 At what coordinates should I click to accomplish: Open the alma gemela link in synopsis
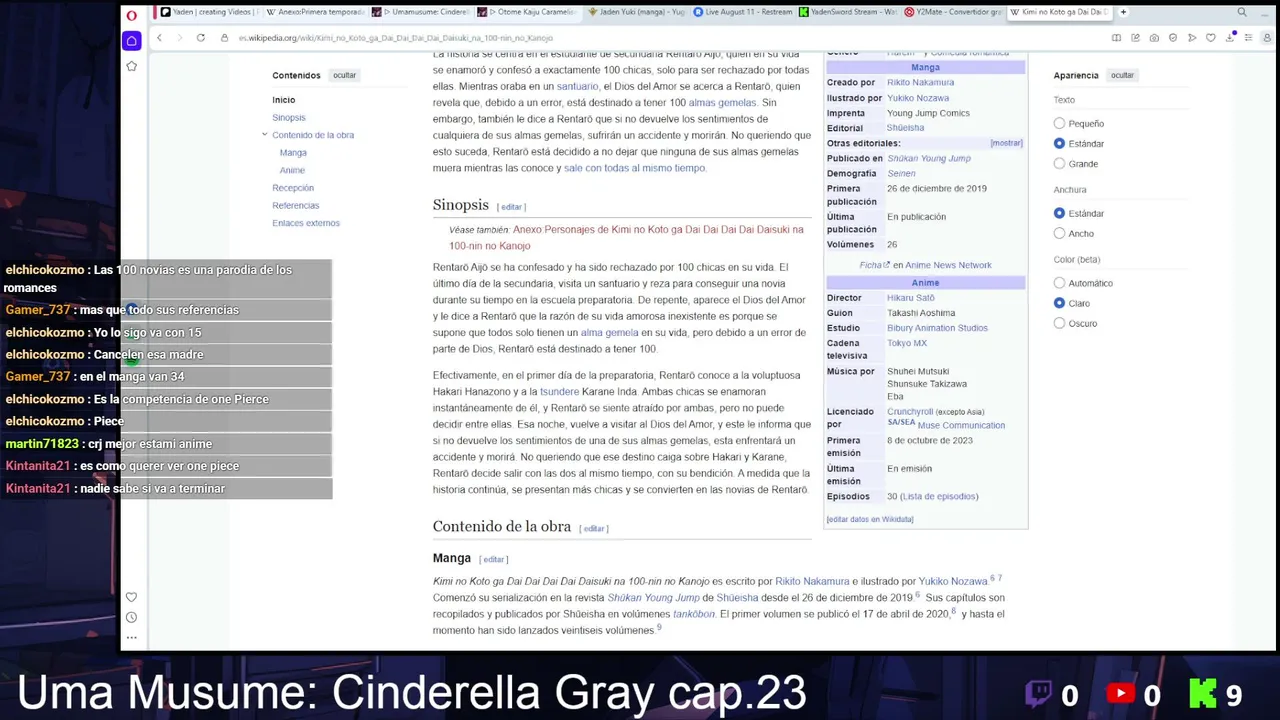[609, 332]
